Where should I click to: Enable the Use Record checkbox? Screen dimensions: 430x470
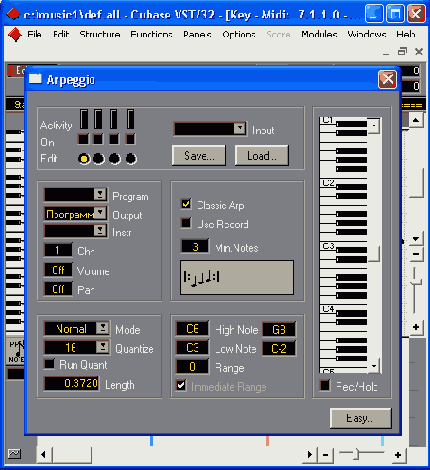(186, 223)
